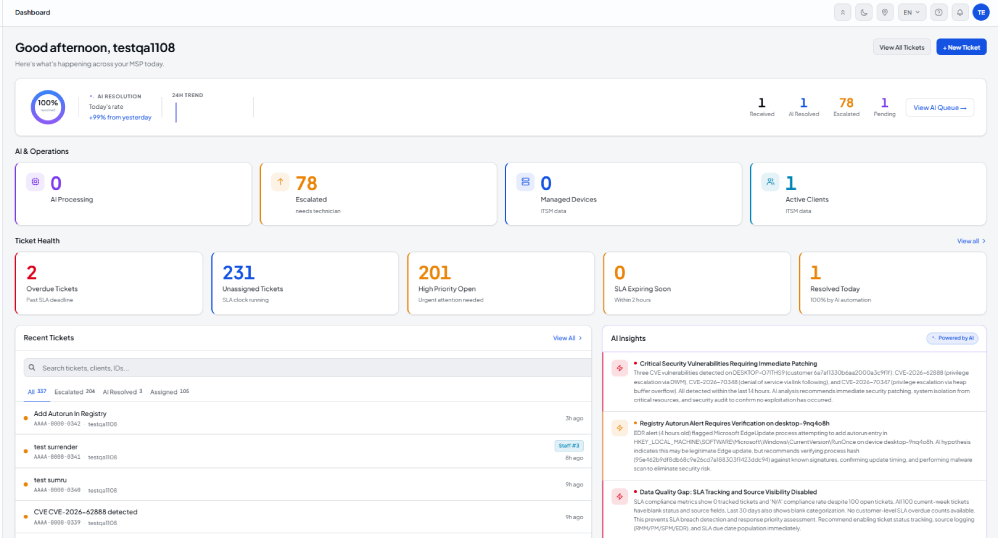Click the Resolved Today label
998x538 pixels.
coord(834,288)
